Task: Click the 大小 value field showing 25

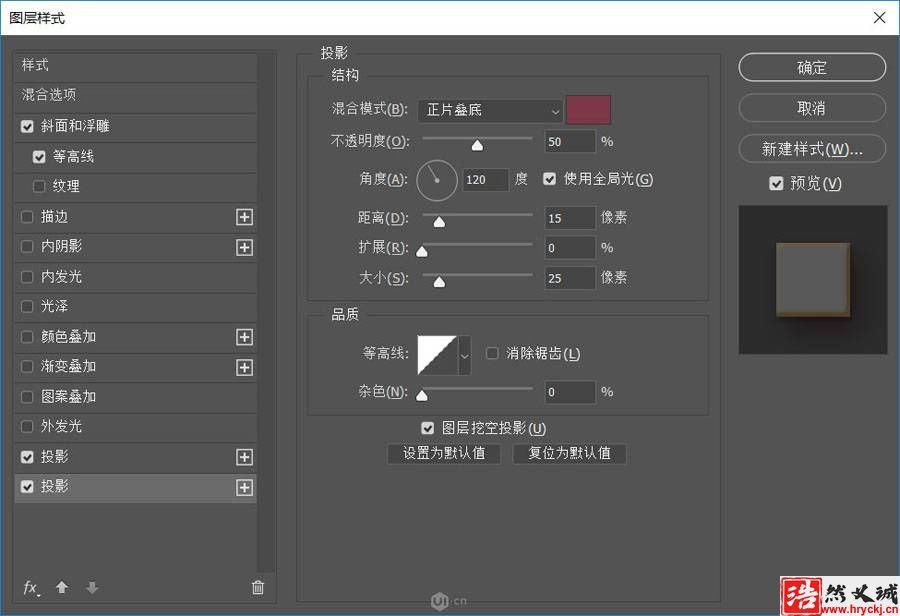Action: click(569, 278)
